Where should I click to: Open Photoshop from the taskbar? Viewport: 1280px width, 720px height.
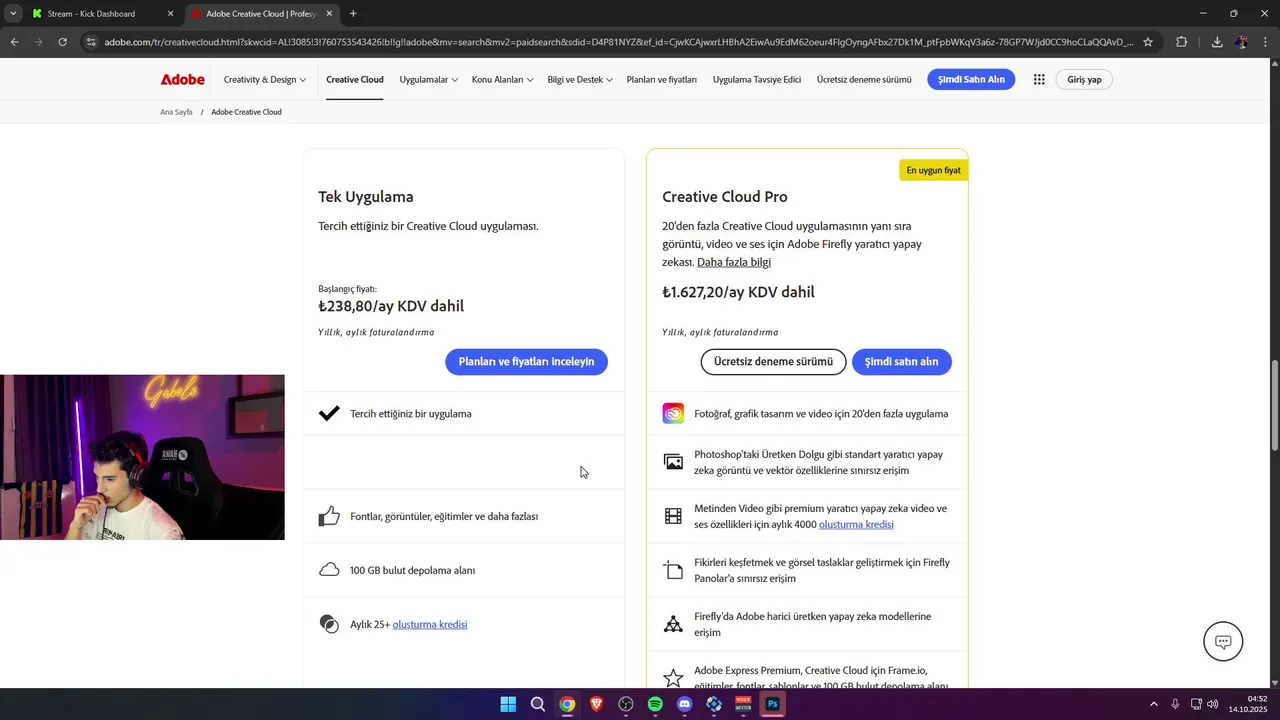(x=772, y=704)
